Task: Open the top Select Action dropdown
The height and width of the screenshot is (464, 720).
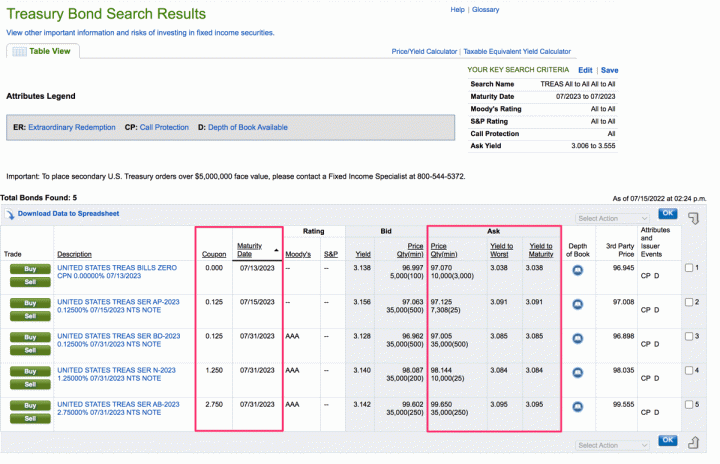Action: [x=612, y=217]
